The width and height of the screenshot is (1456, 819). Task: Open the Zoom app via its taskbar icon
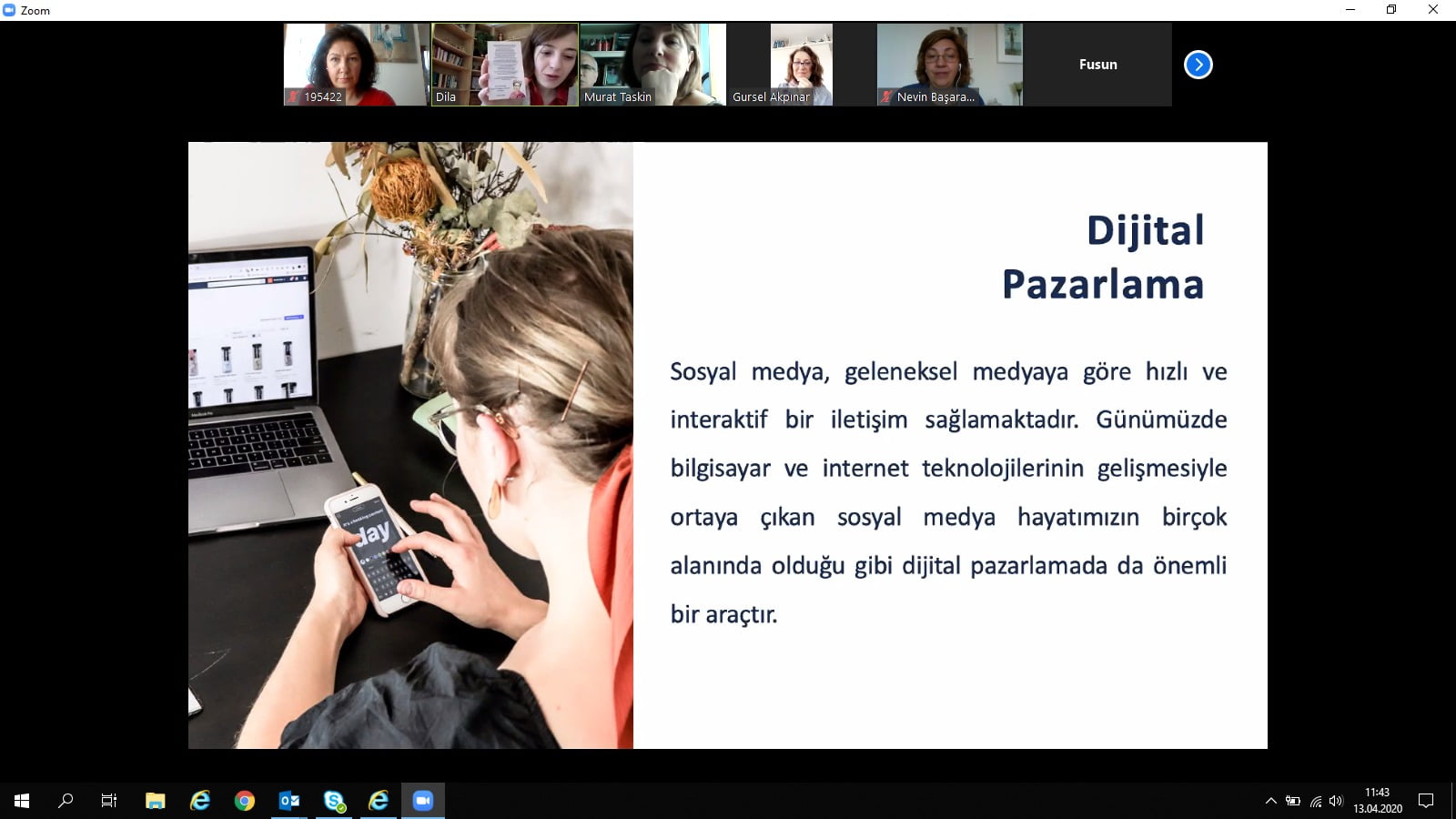(422, 801)
